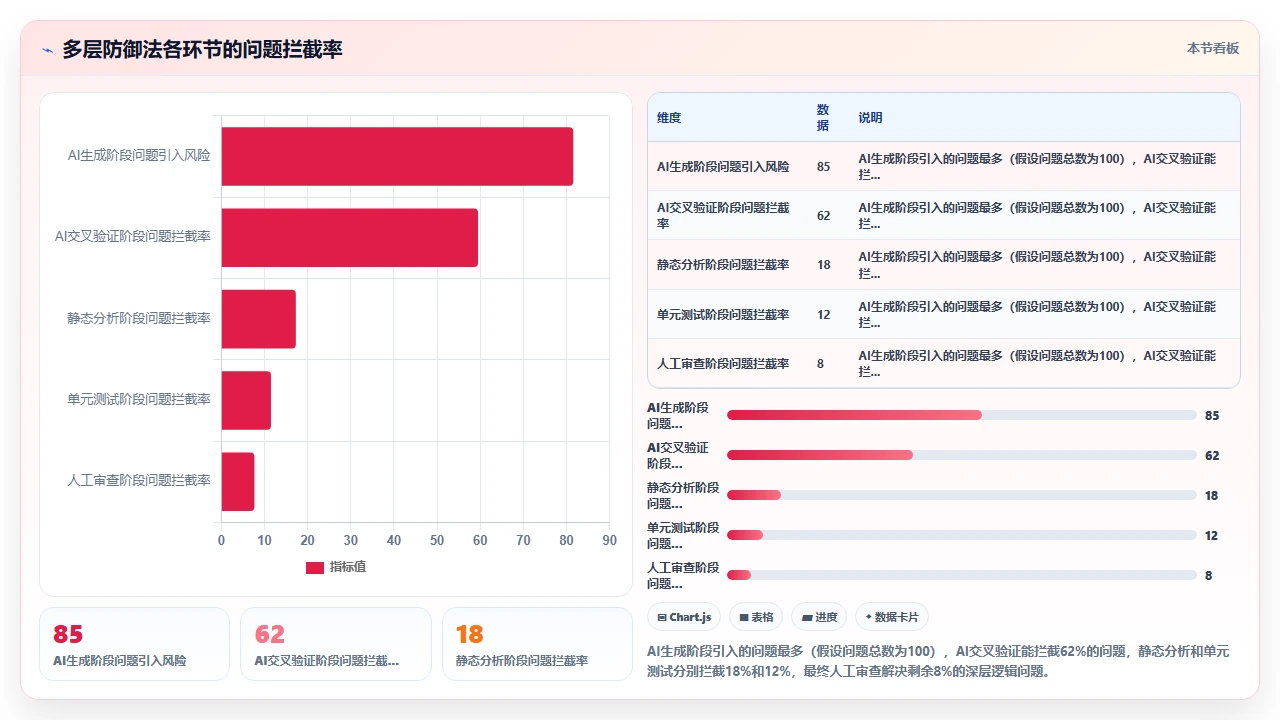Click the 人工审查阶段问题拦截率 chart bar
The image size is (1280, 720).
(238, 481)
